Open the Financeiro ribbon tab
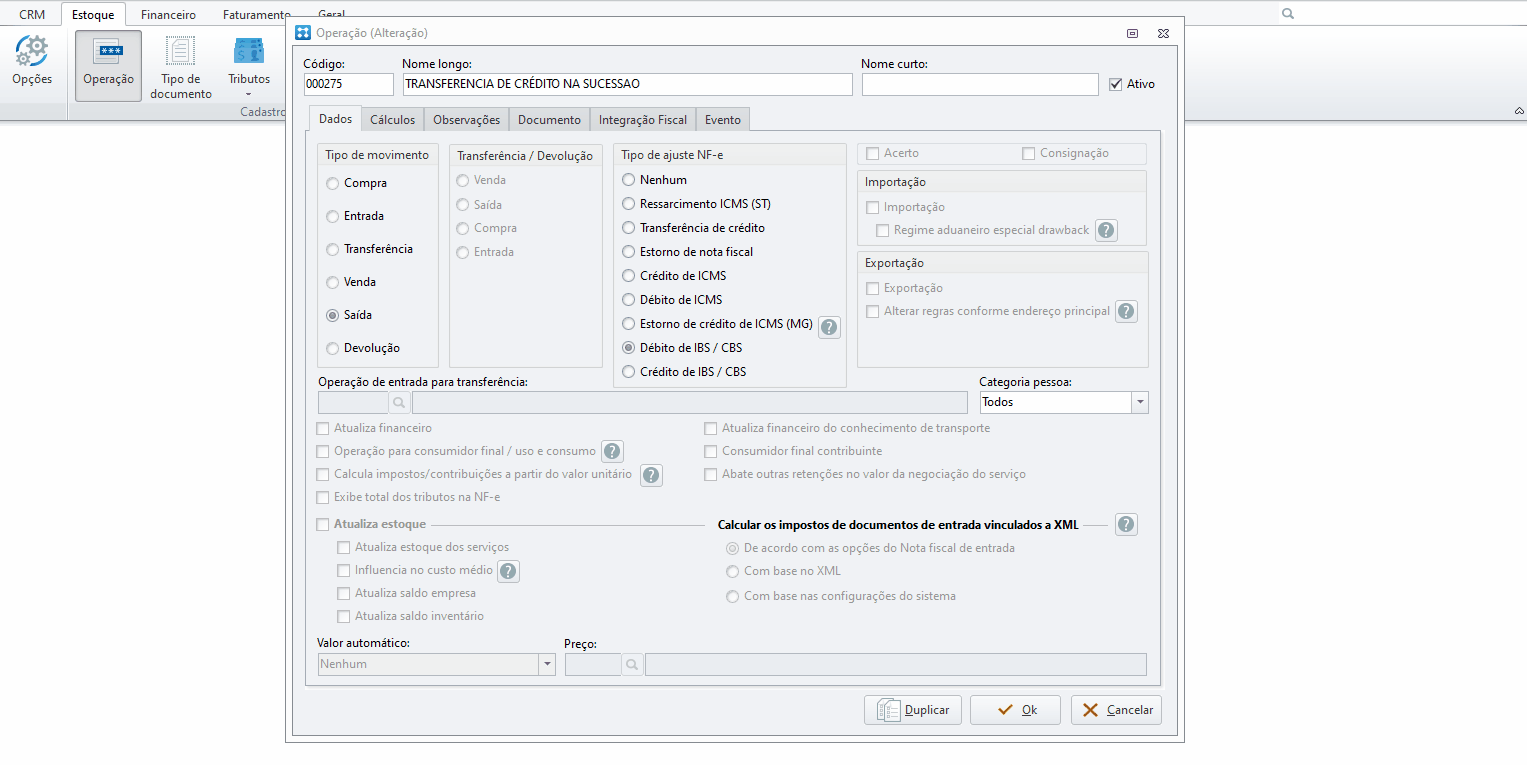Screen dimensions: 1527x765 pos(168,15)
